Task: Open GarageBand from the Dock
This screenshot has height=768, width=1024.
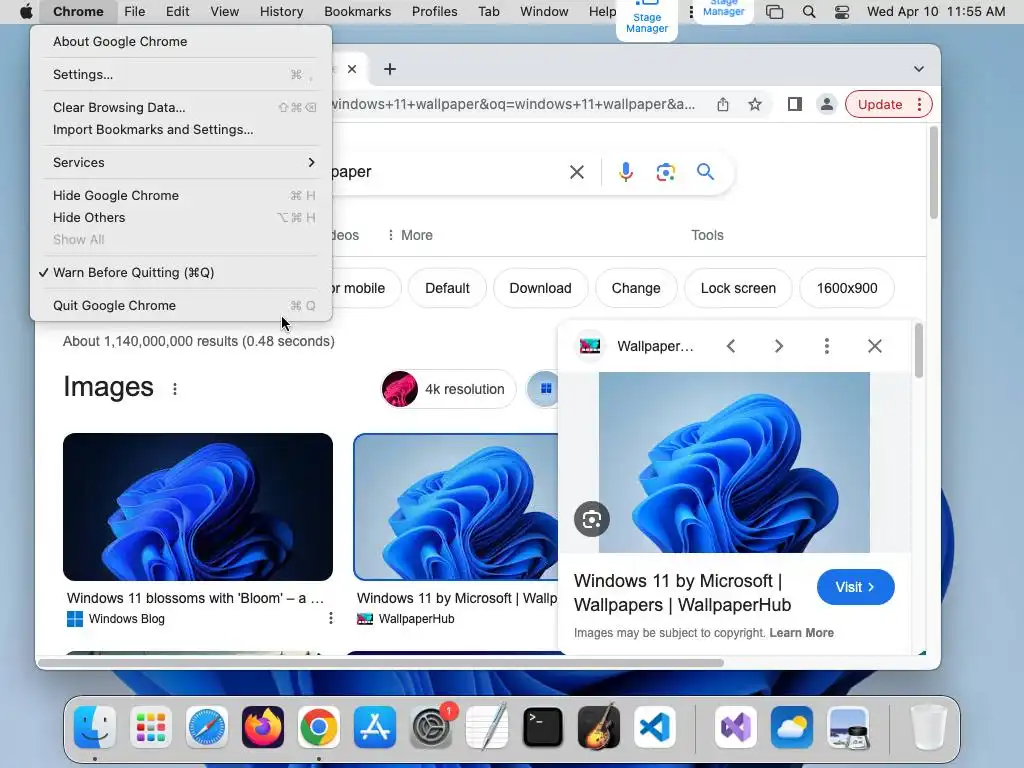Action: (599, 727)
